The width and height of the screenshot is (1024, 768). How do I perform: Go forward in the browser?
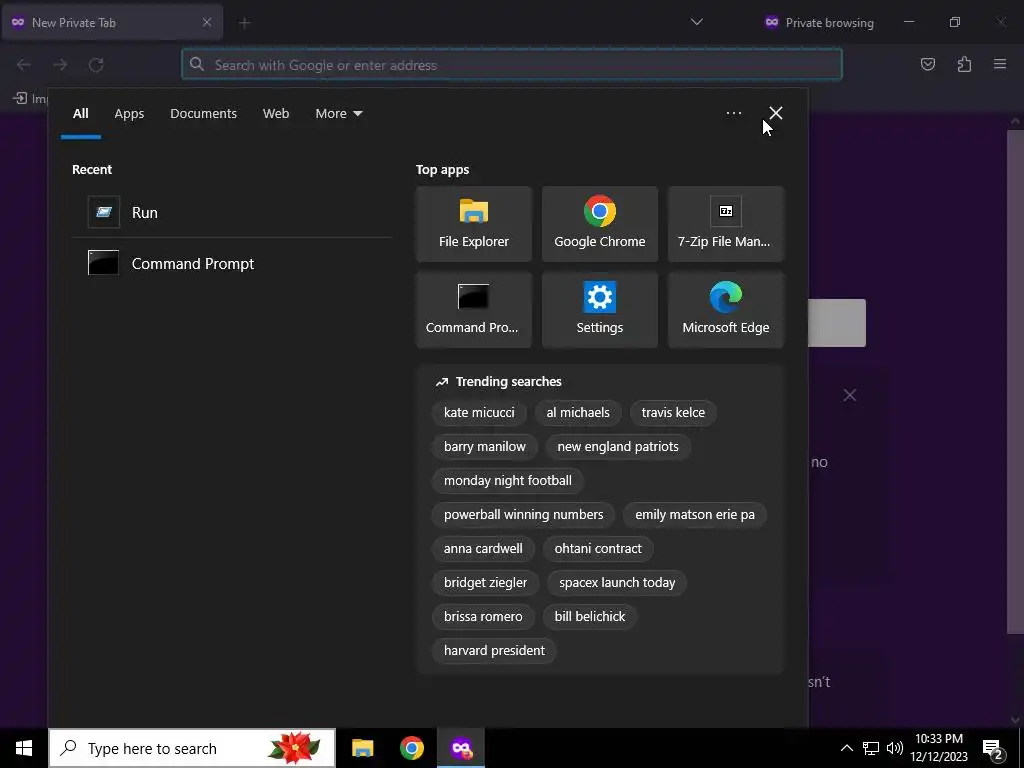[x=60, y=64]
